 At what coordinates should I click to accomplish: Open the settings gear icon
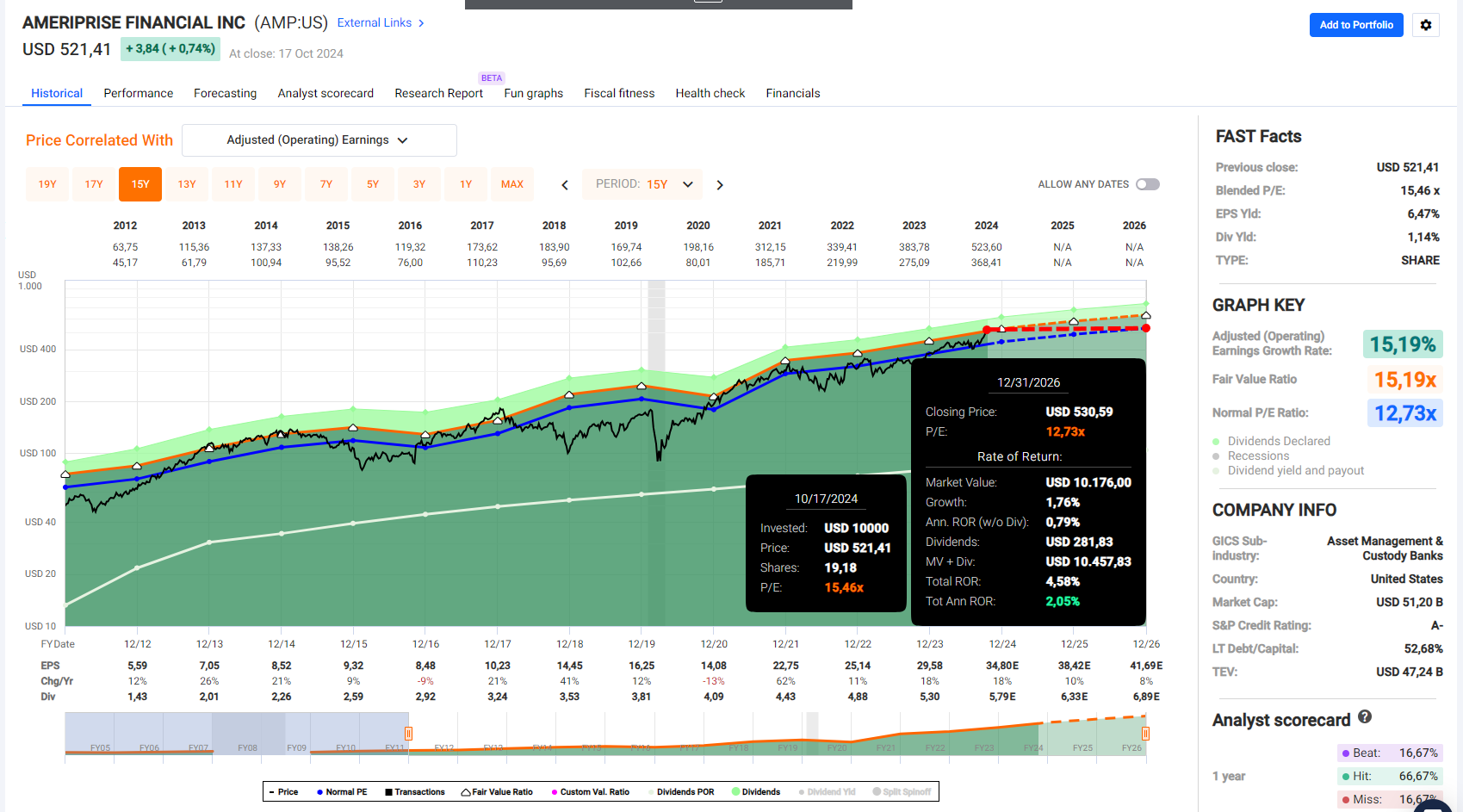pos(1426,25)
